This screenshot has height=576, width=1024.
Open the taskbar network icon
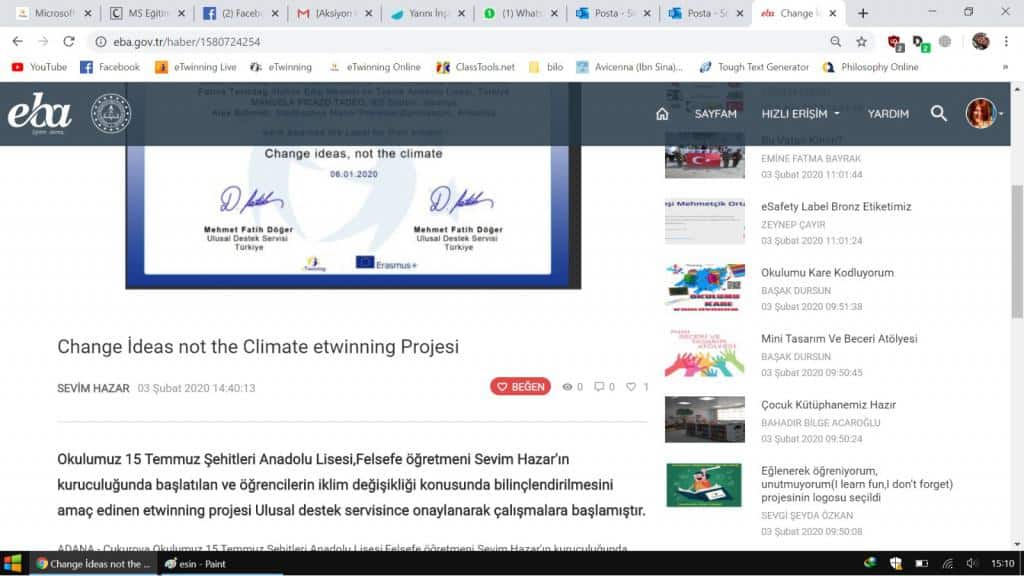pyautogui.click(x=948, y=564)
